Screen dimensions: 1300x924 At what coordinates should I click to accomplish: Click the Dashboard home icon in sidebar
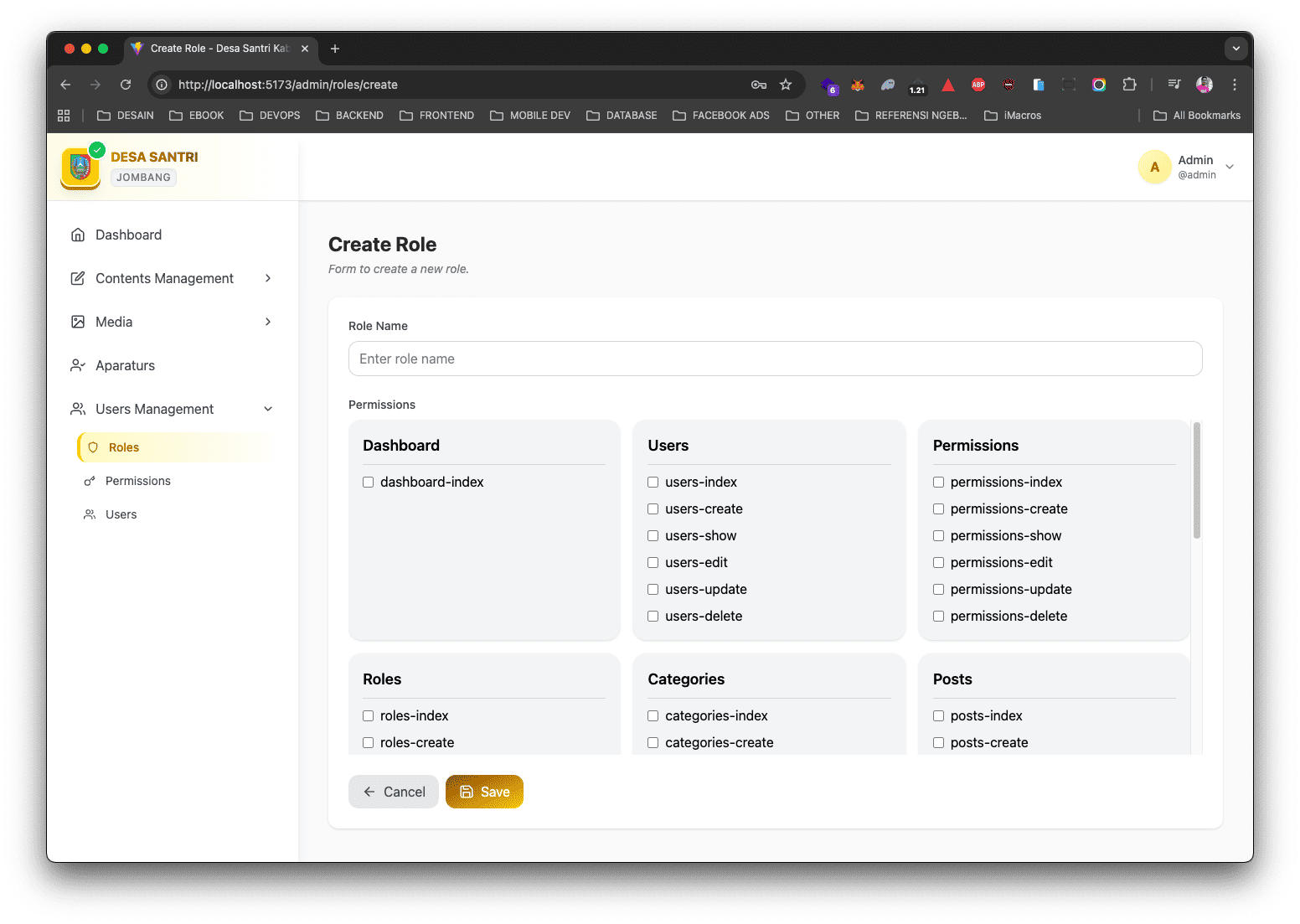[x=78, y=235]
